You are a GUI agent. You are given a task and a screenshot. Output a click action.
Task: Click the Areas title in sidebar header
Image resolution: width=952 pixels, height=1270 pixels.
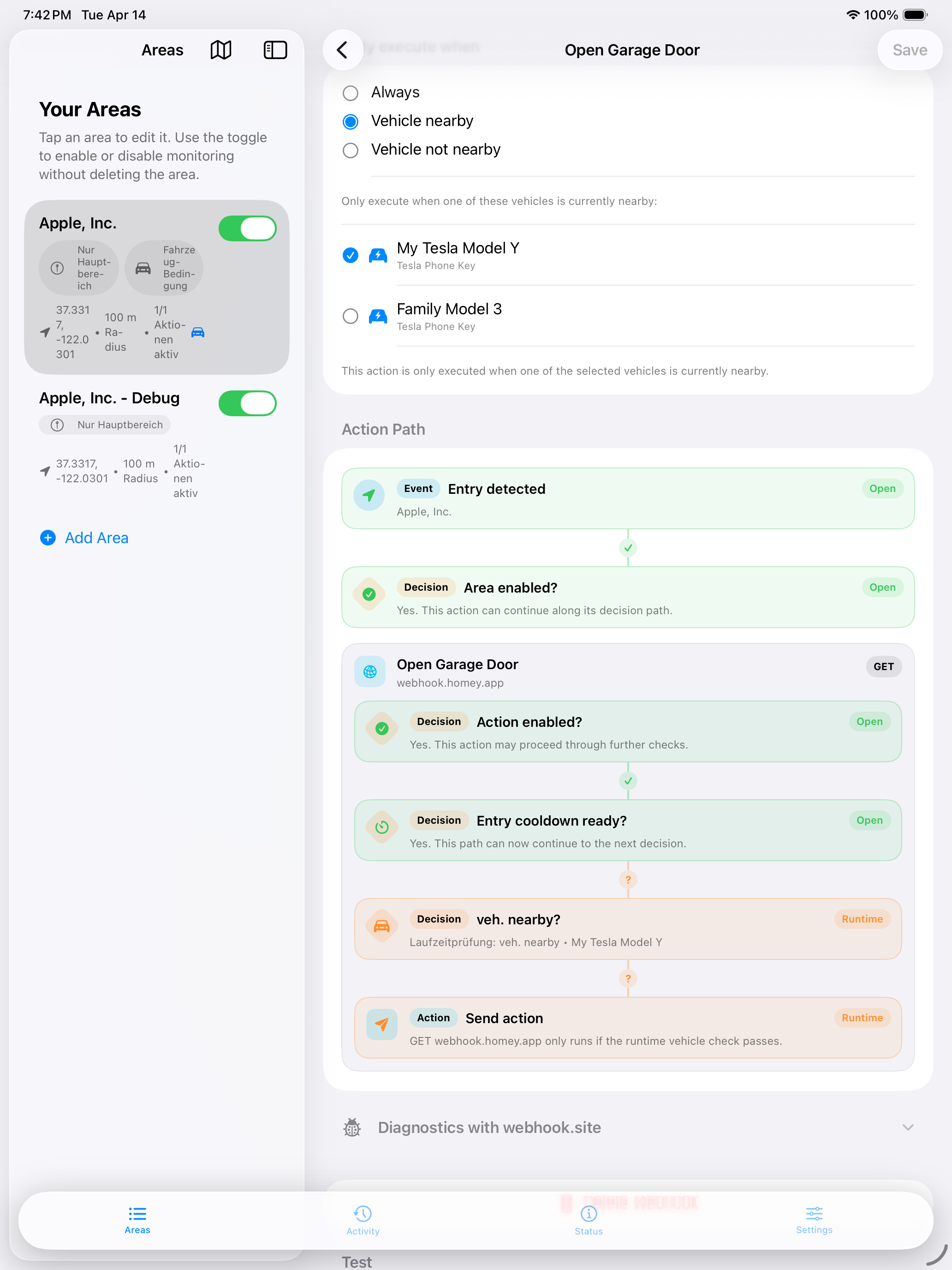click(x=162, y=50)
